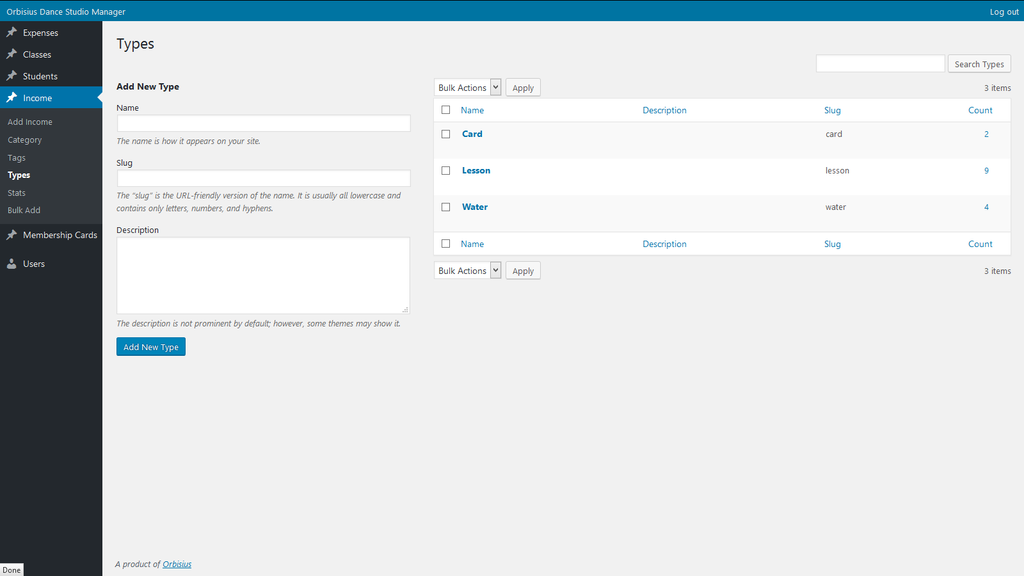Sort by Count in the table header

point(980,110)
